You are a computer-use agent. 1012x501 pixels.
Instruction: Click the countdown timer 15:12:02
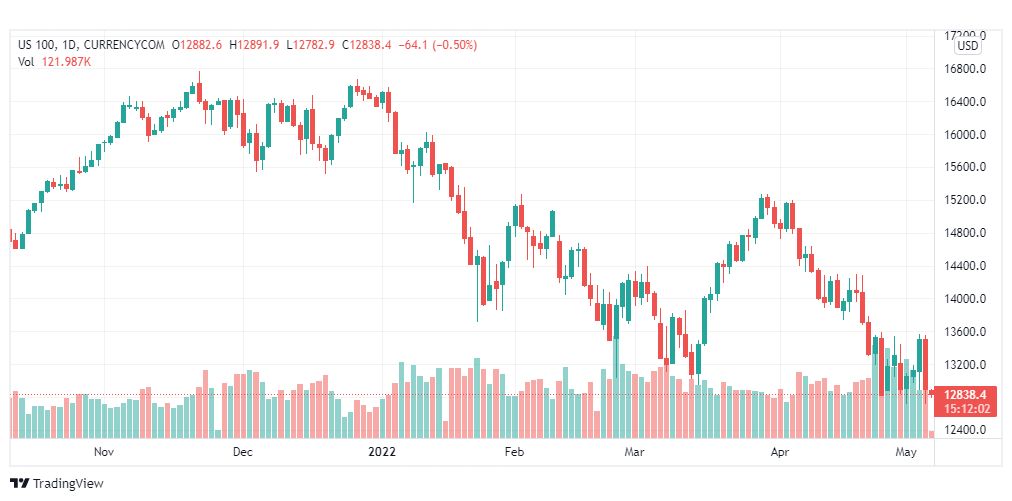pyautogui.click(x=966, y=409)
